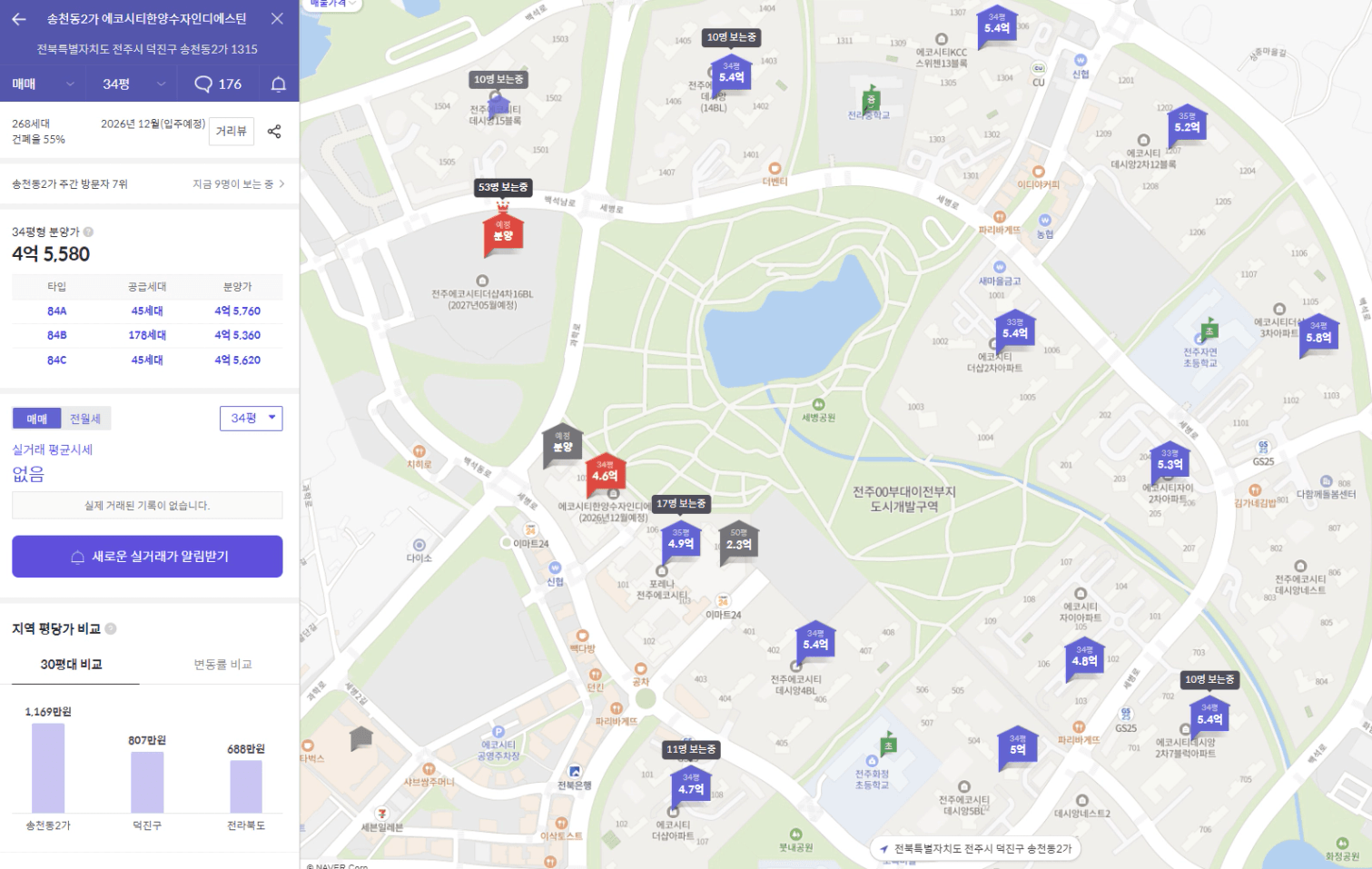Open the 34평 dropdown in price section

click(252, 418)
